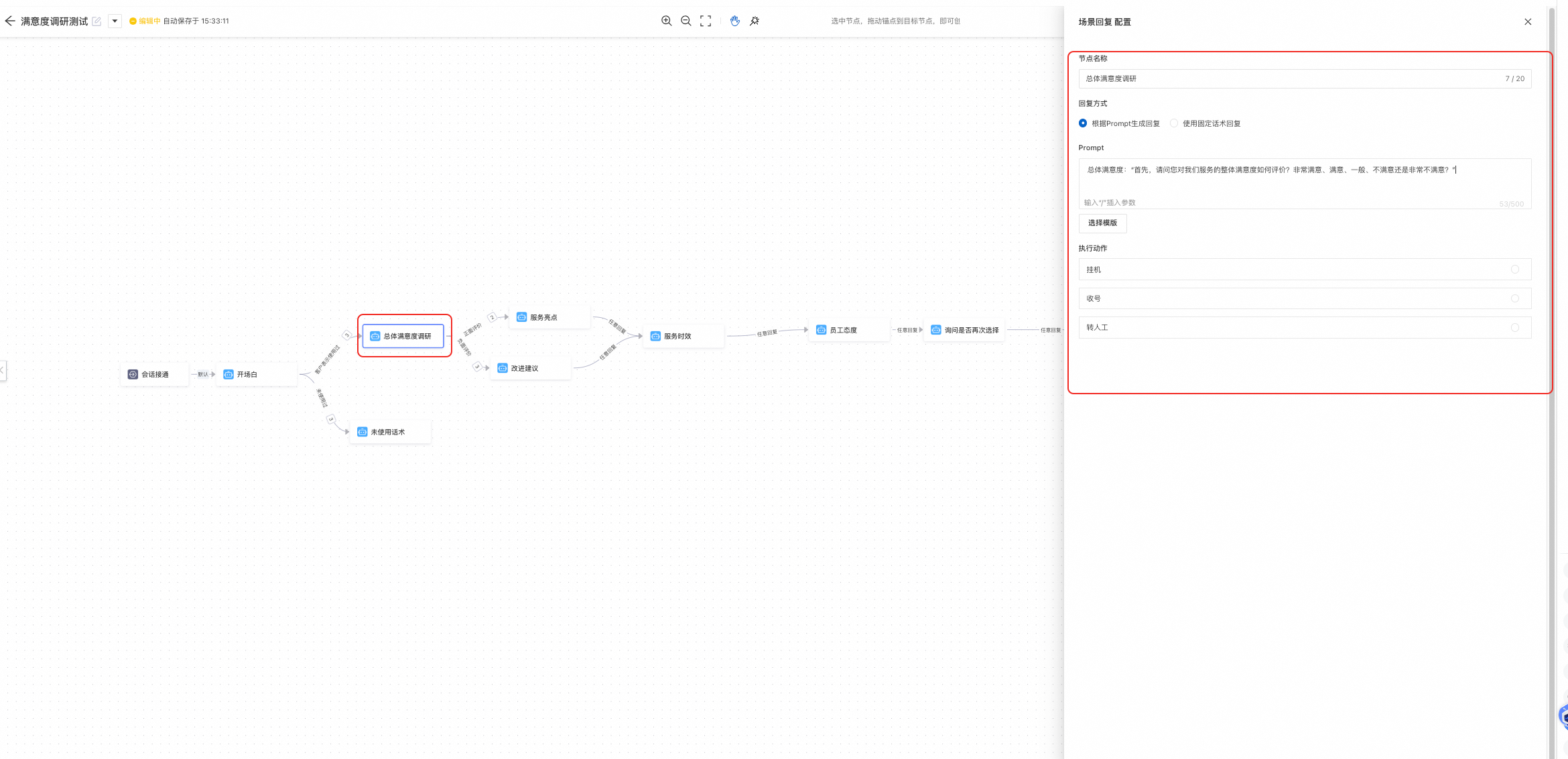Select the hand pan tool

click(735, 21)
